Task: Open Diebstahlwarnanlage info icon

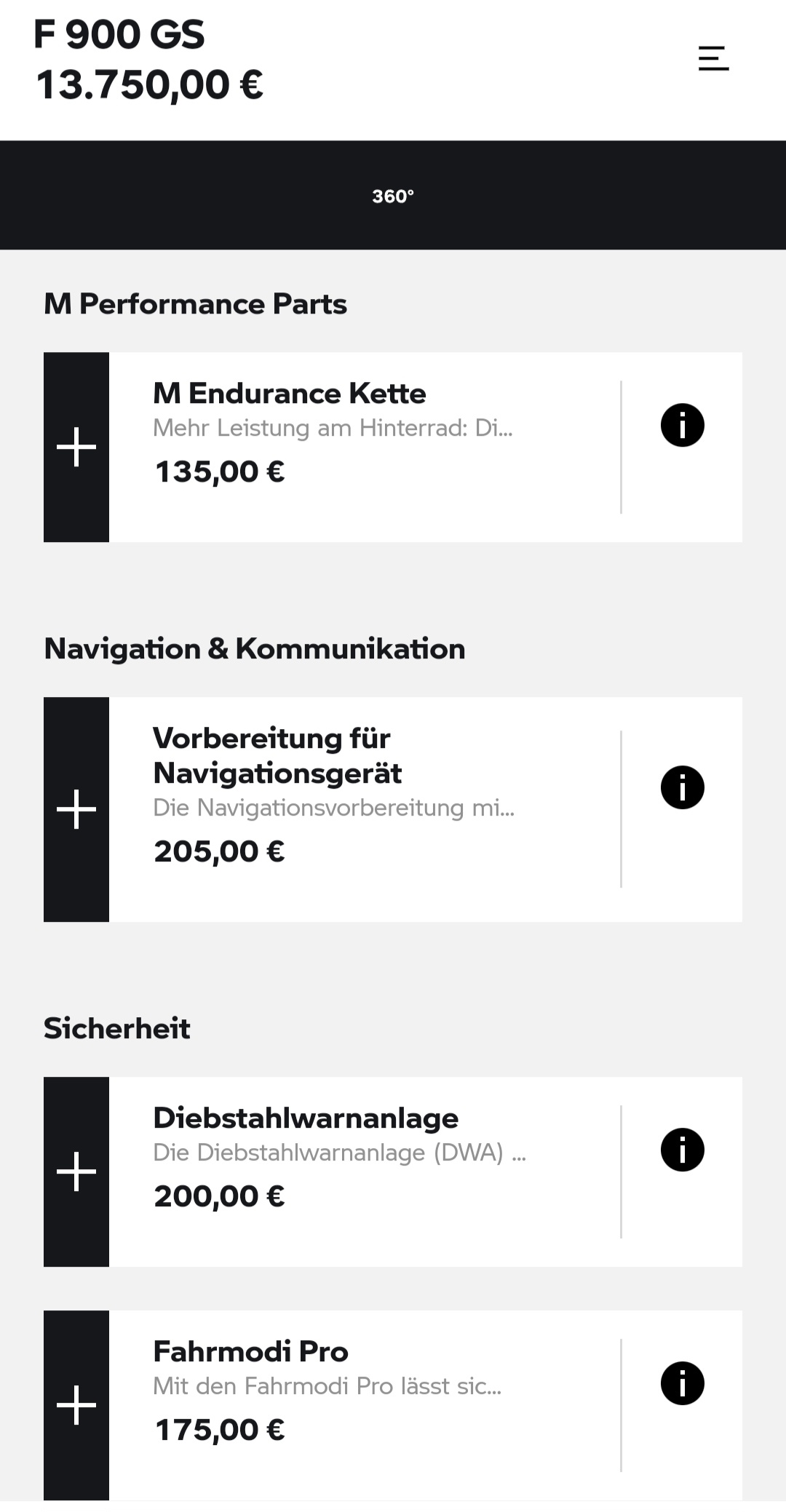Action: [682, 1150]
